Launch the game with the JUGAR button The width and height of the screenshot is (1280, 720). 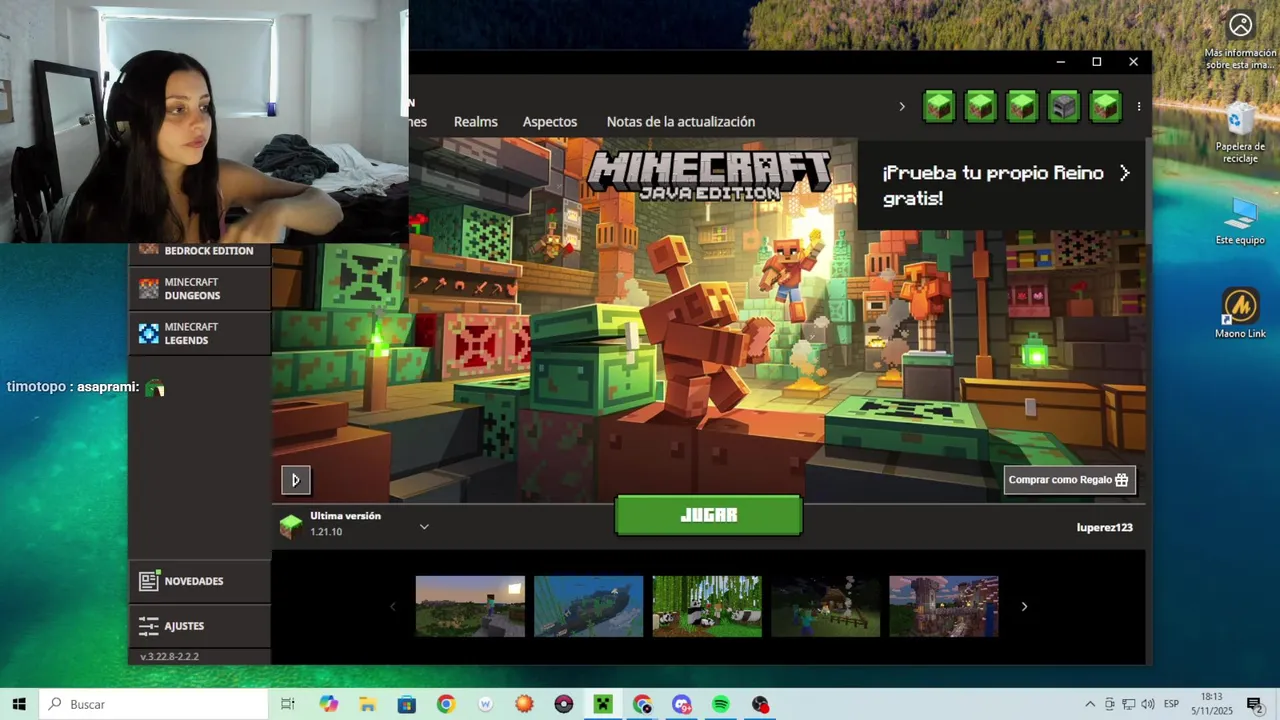click(708, 515)
